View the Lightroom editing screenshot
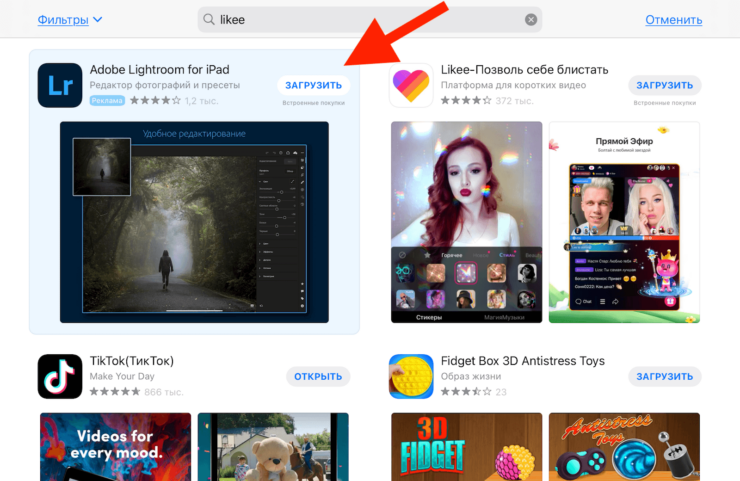Screen dimensions: 740x481 [194, 222]
